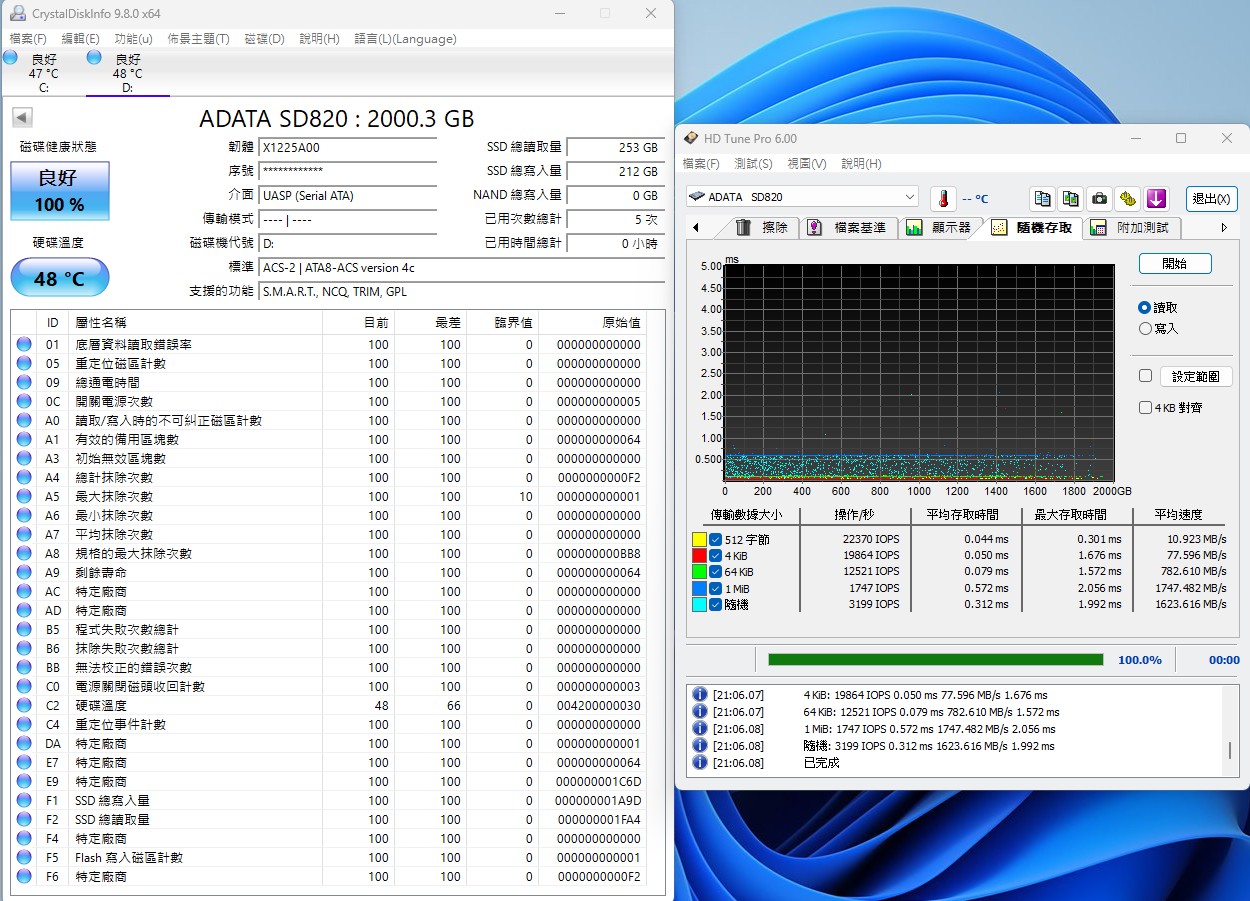
Task: Enable the 4 KB 對齊 checkbox
Action: coord(1146,408)
